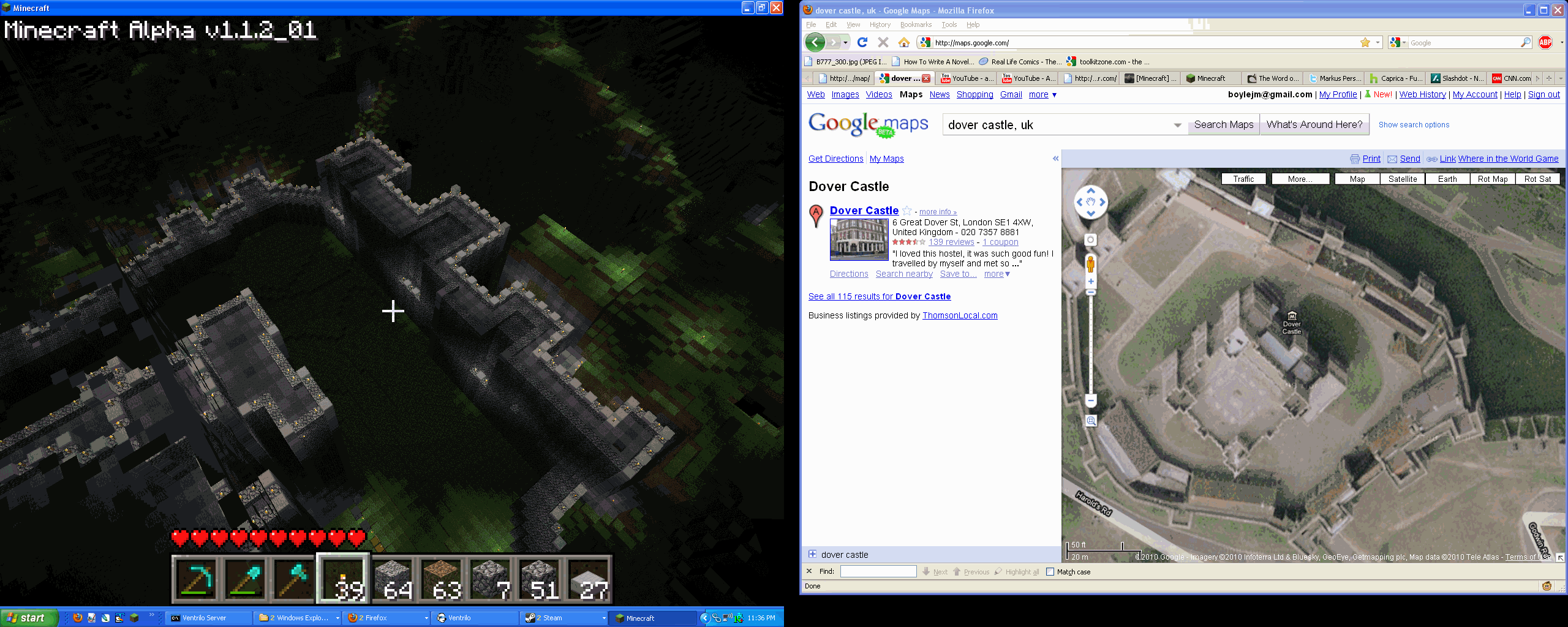Pan map up with the arrow control
Viewport: 1568px width, 627px height.
(1091, 190)
